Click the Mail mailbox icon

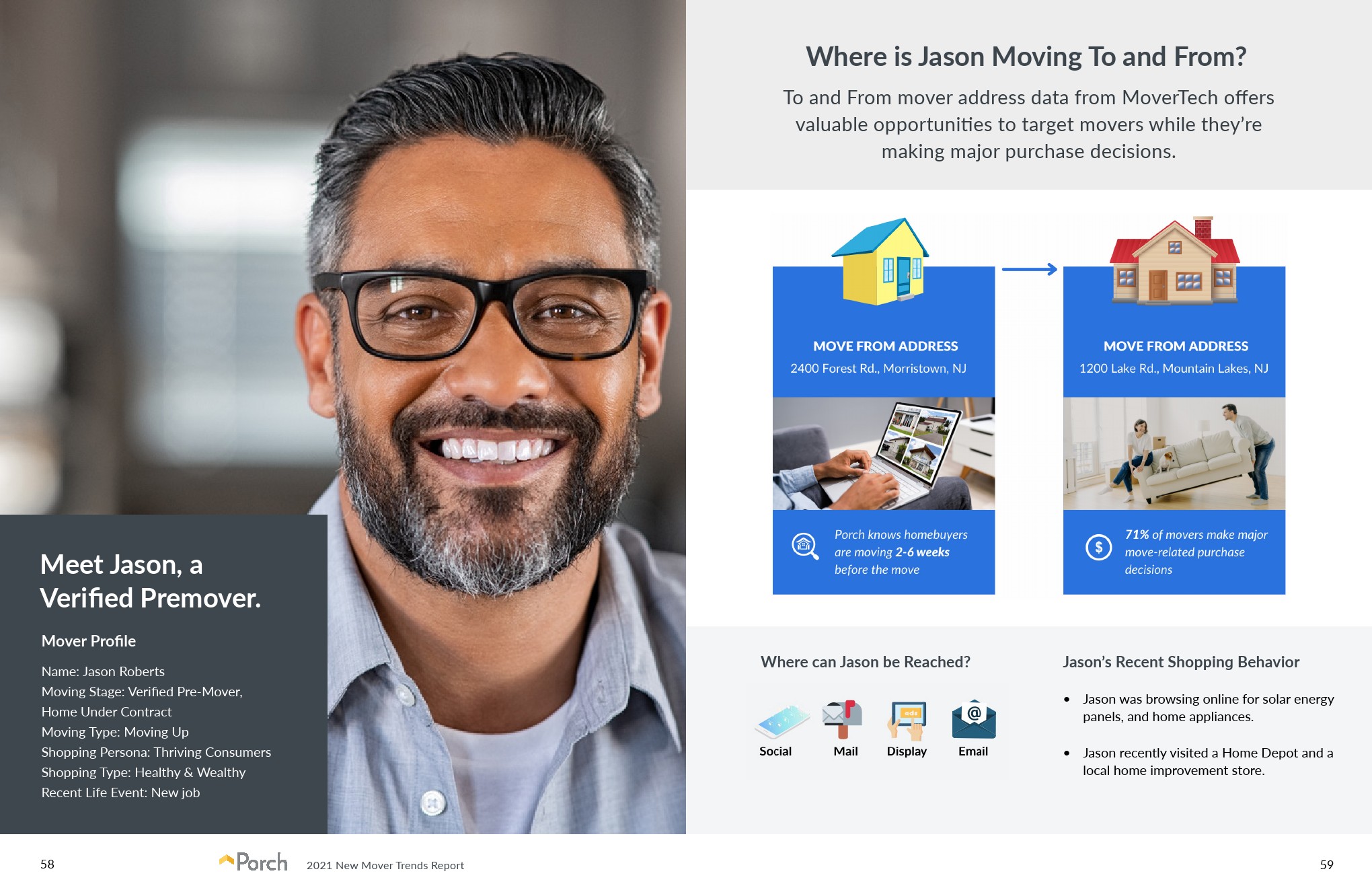tap(843, 719)
